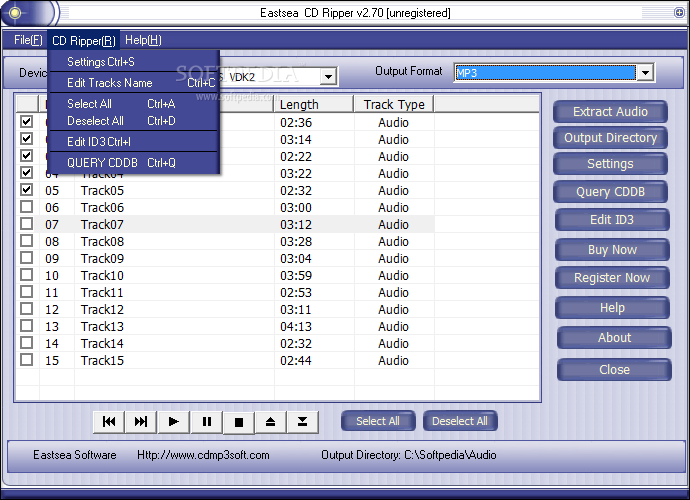The width and height of the screenshot is (690, 500).
Task: Choose Deselect All in the dropdown menu
Action: click(134, 121)
